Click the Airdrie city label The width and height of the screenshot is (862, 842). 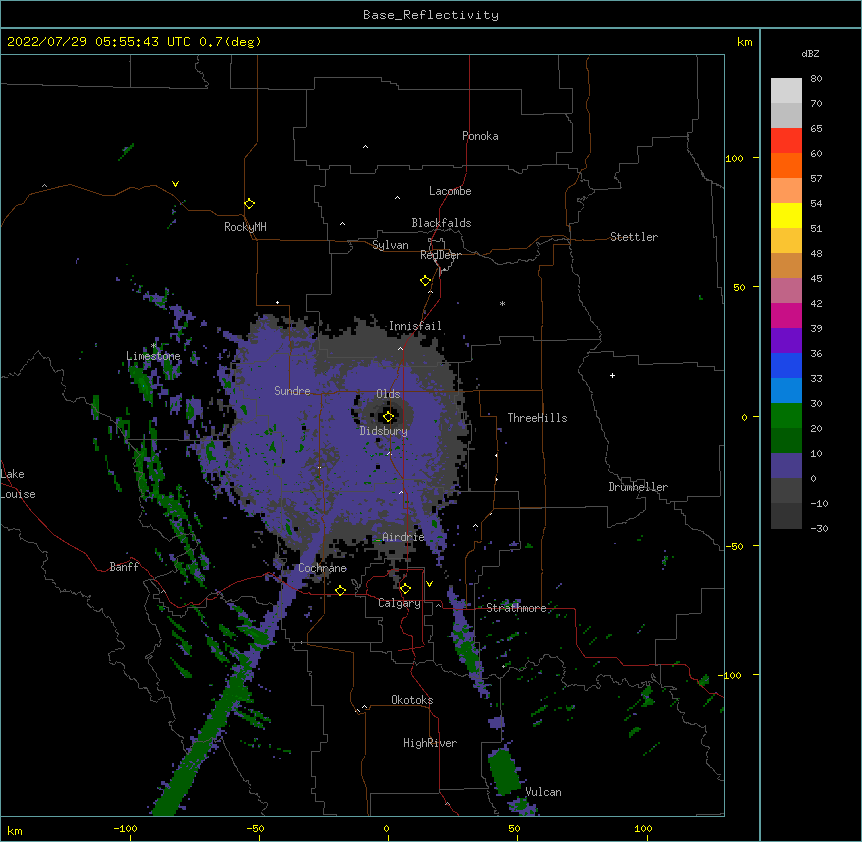coord(404,537)
